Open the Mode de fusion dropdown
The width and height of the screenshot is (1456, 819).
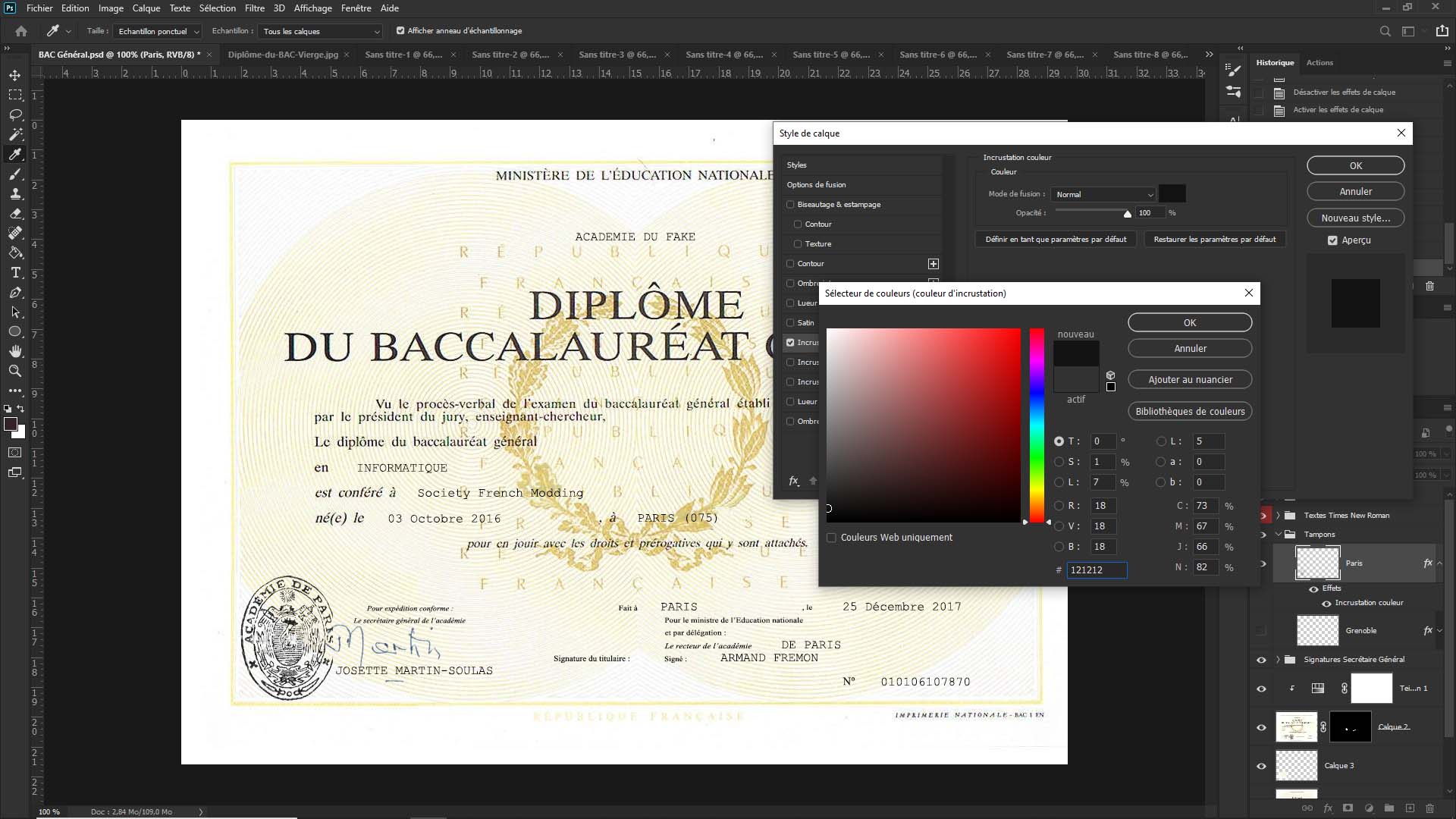(1103, 194)
